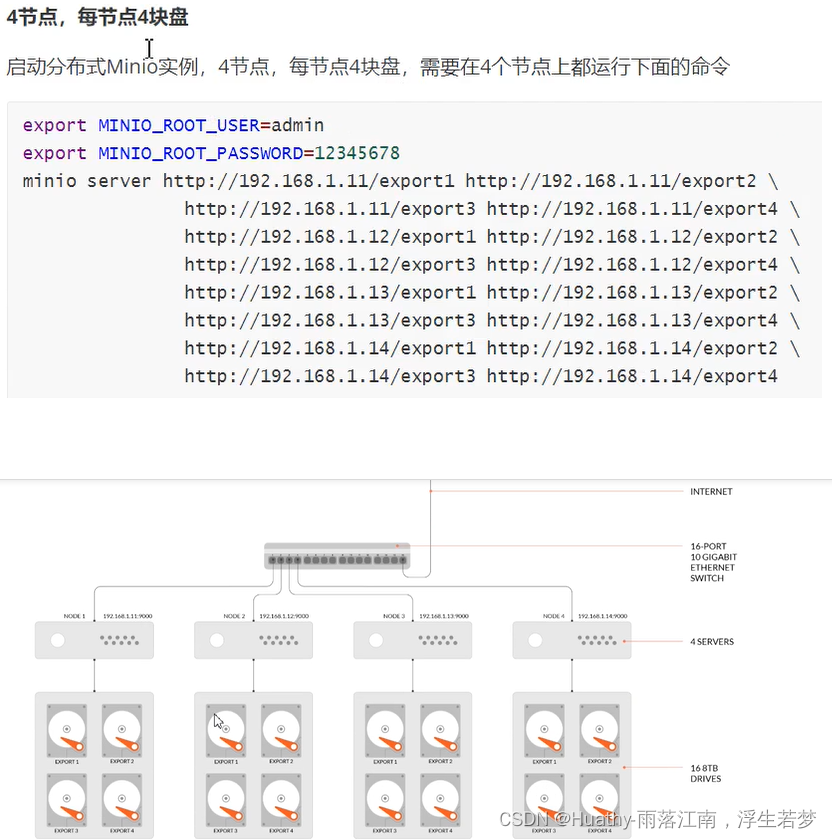Click the 16 8TB DRIVES label annotation

(x=705, y=773)
